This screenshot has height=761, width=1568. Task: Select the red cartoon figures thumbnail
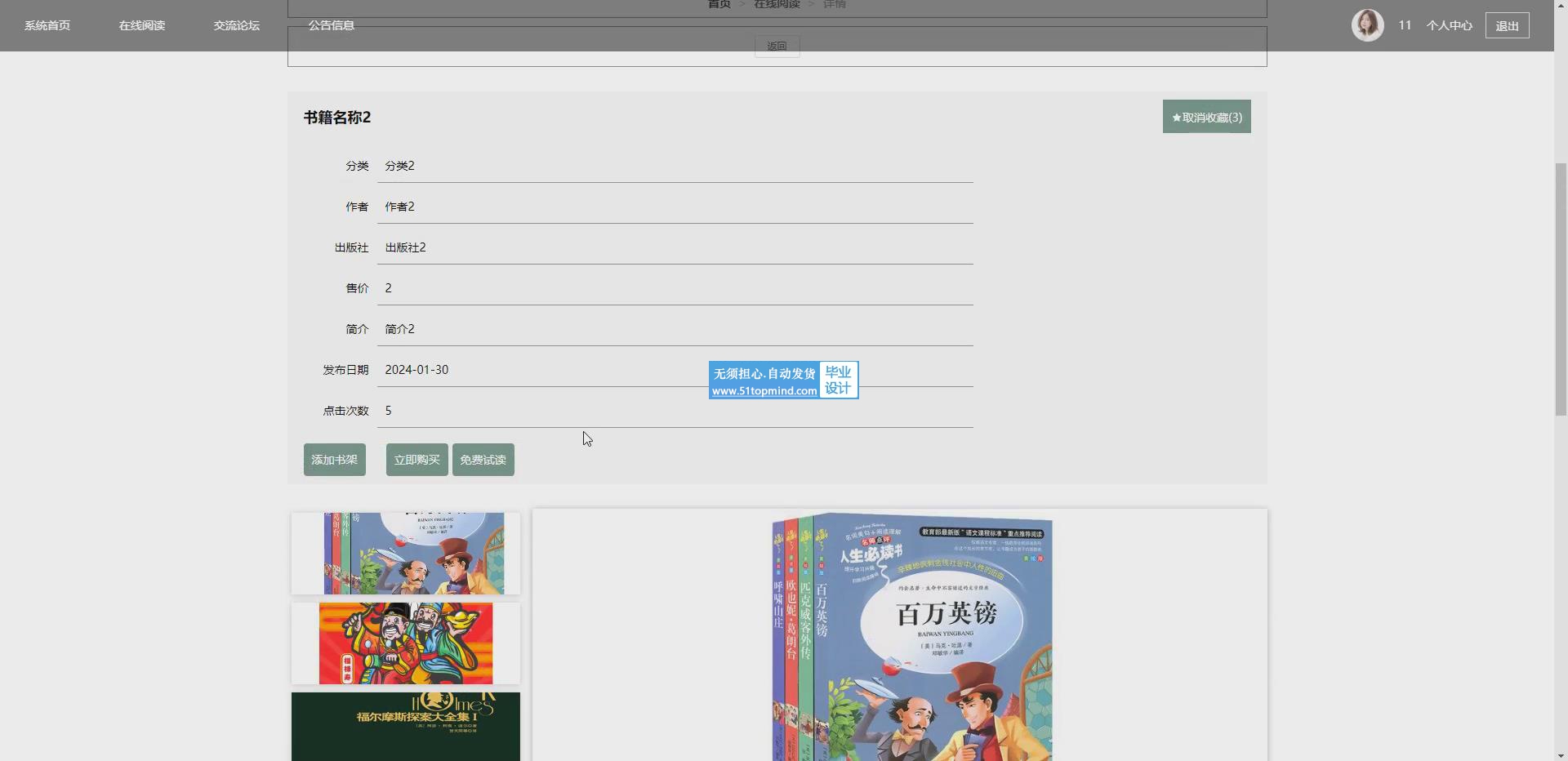[406, 643]
